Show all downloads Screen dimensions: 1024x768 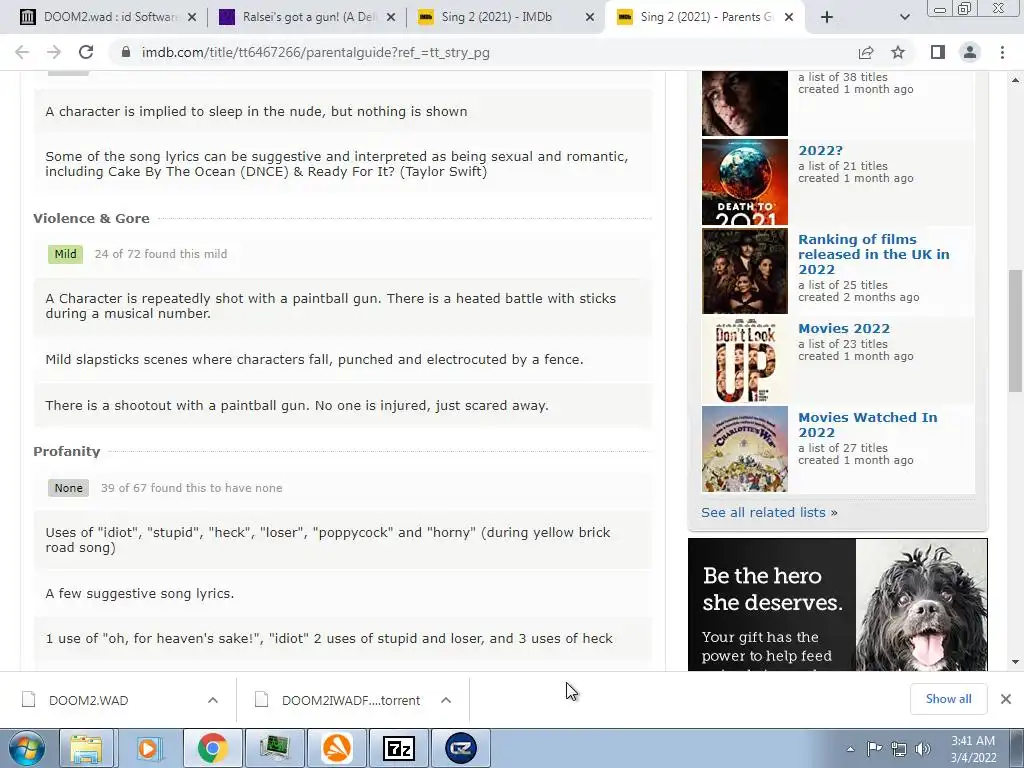948,699
